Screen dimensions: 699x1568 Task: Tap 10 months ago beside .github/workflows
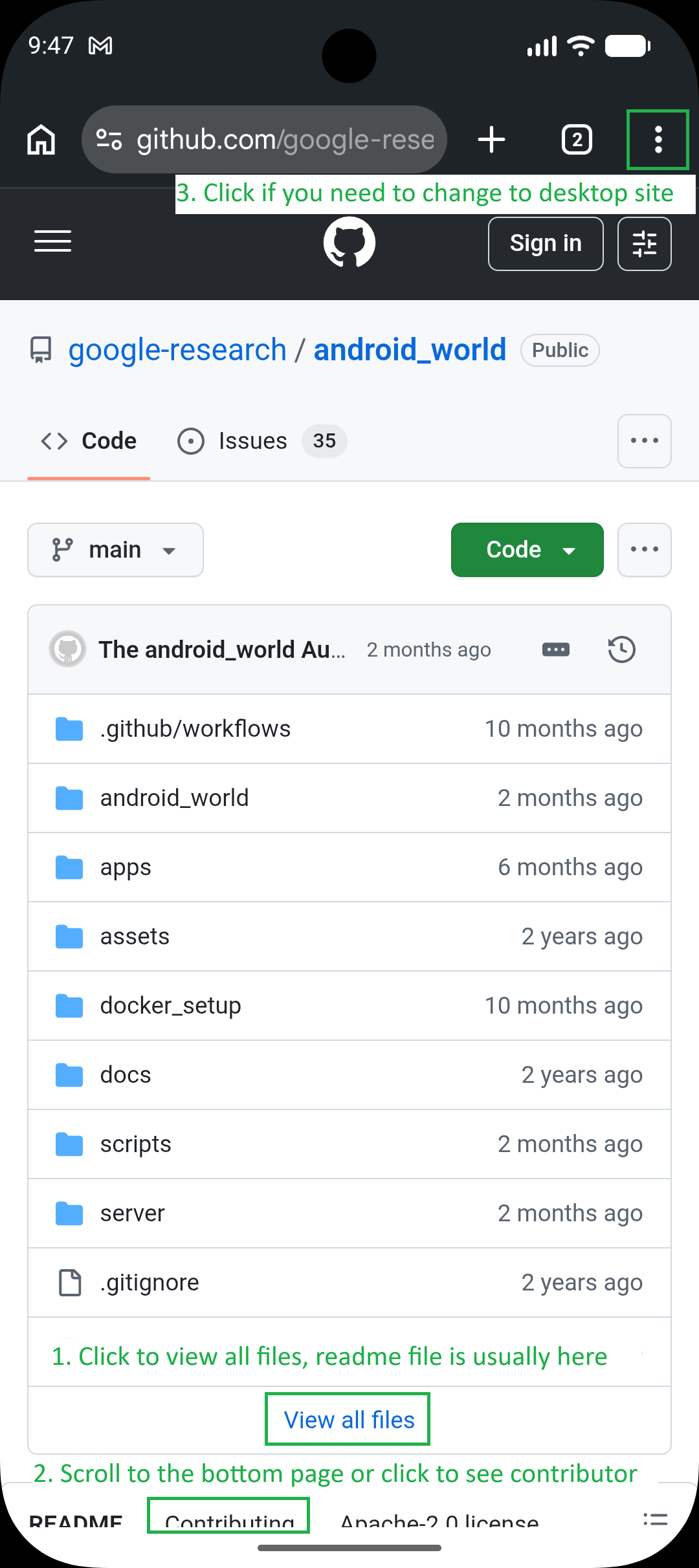(564, 729)
